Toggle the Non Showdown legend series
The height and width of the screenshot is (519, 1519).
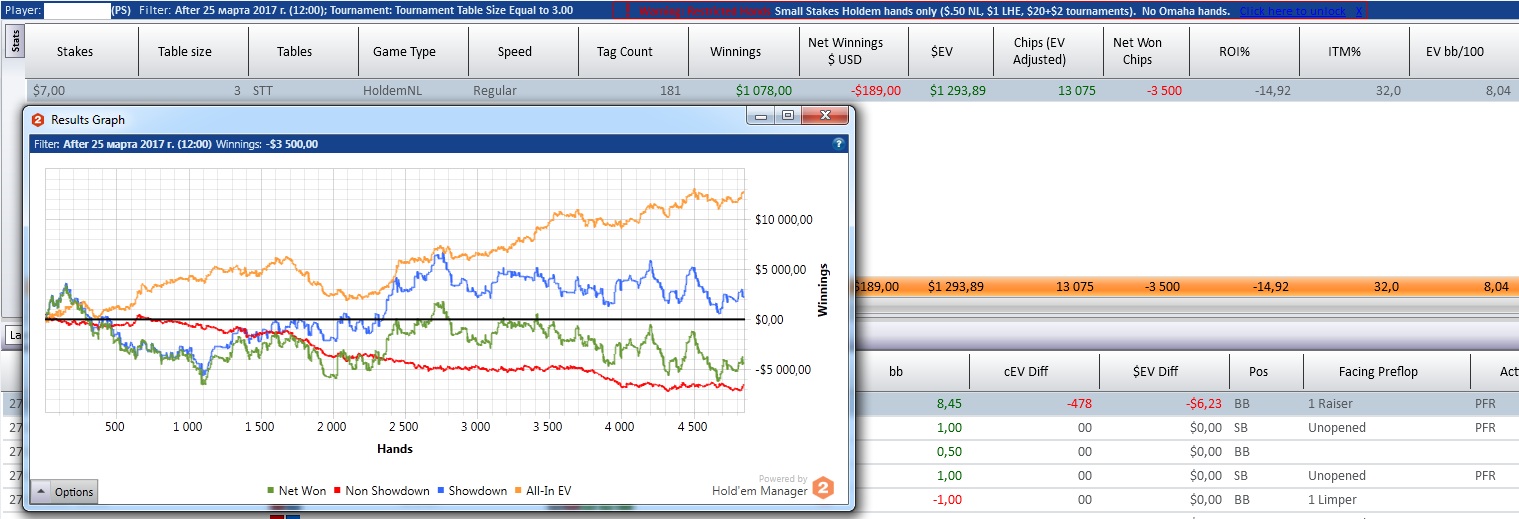[380, 491]
